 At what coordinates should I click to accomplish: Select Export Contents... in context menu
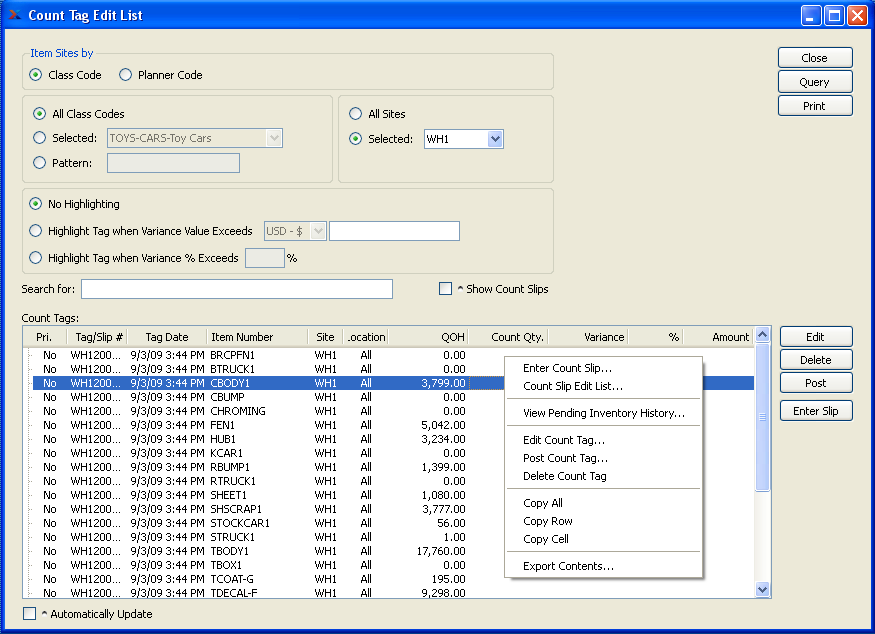click(x=568, y=566)
